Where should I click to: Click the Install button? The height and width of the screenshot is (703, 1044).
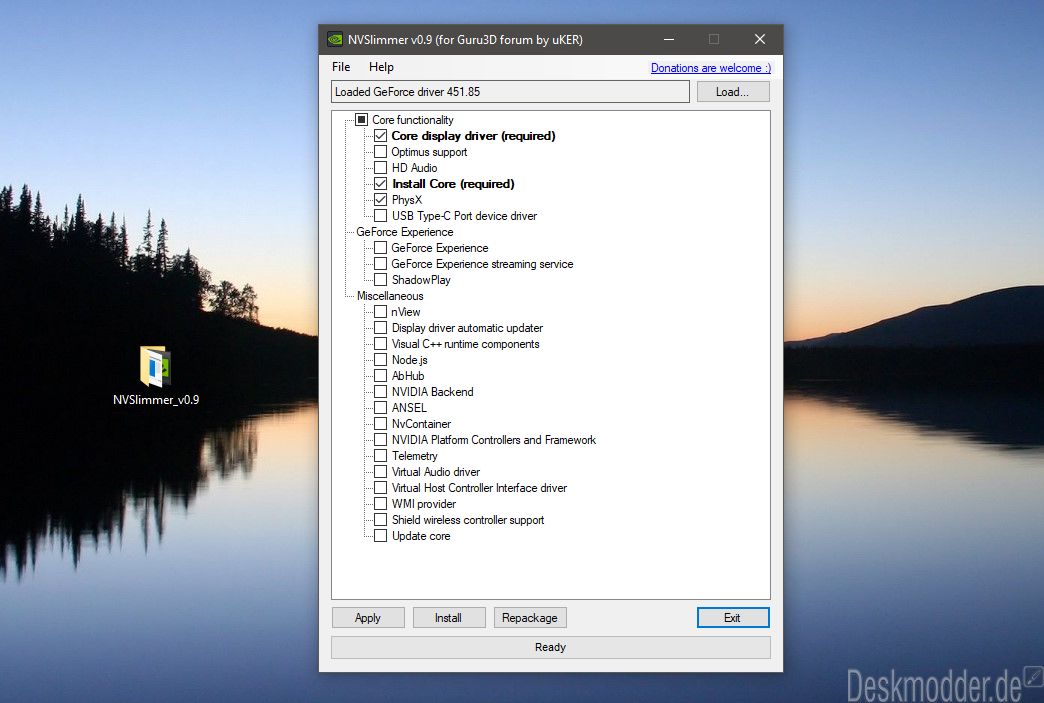449,618
